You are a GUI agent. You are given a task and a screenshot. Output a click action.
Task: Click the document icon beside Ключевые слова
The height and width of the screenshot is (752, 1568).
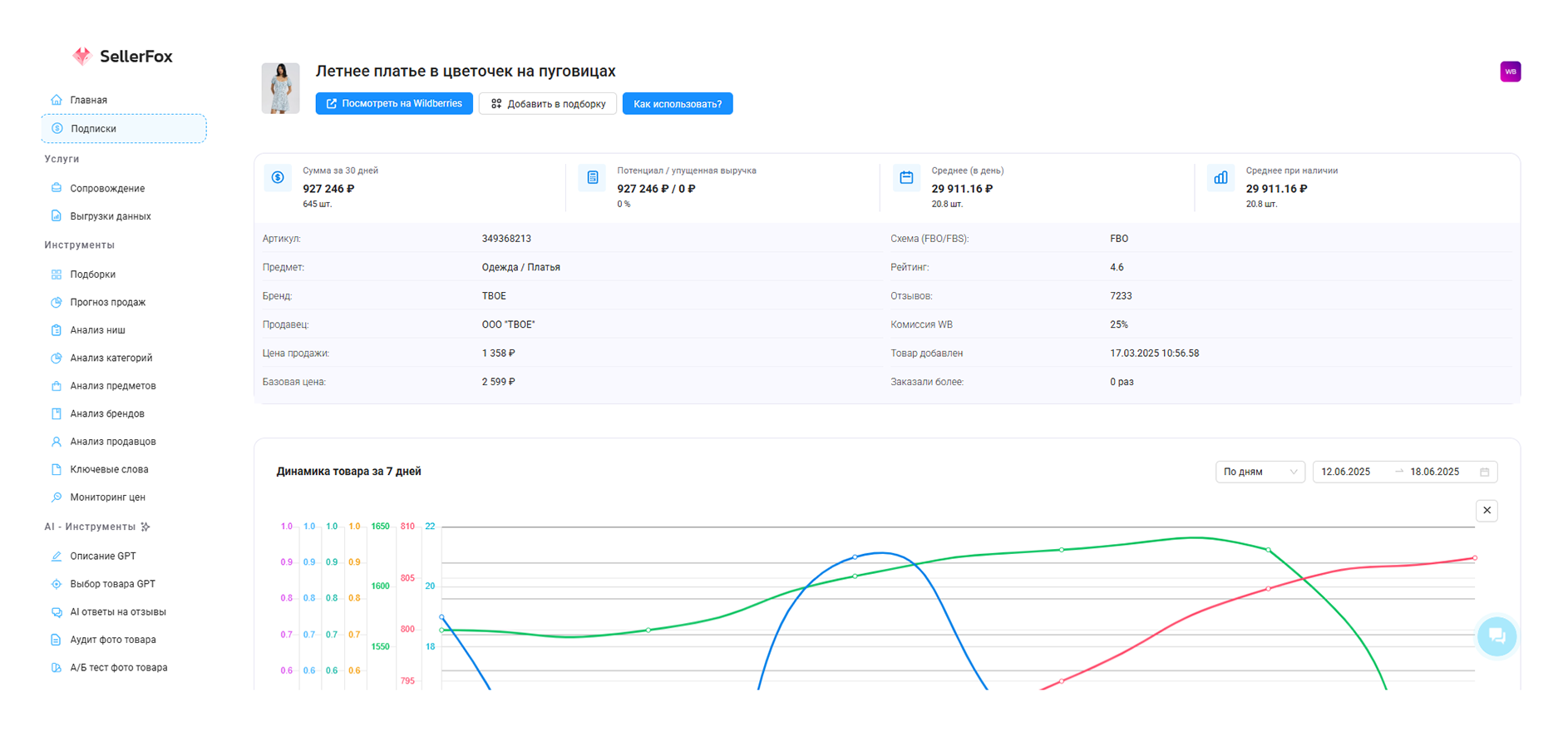57,469
